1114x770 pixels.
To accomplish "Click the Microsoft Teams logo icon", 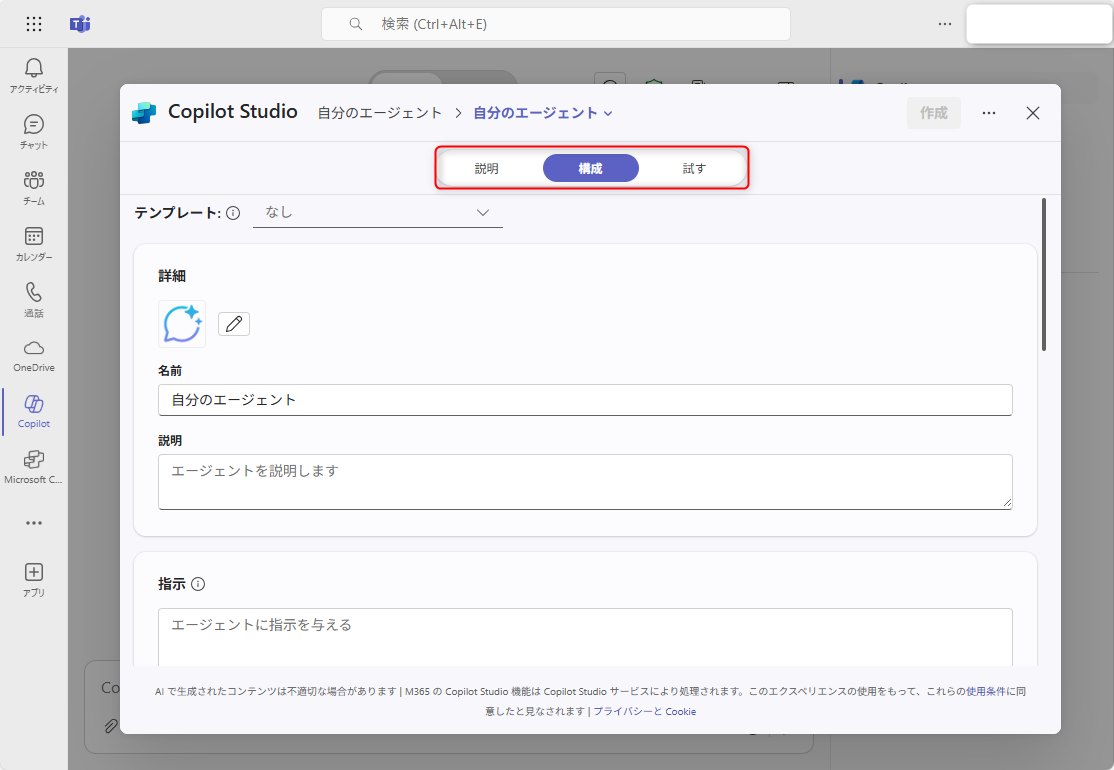I will (x=80, y=24).
